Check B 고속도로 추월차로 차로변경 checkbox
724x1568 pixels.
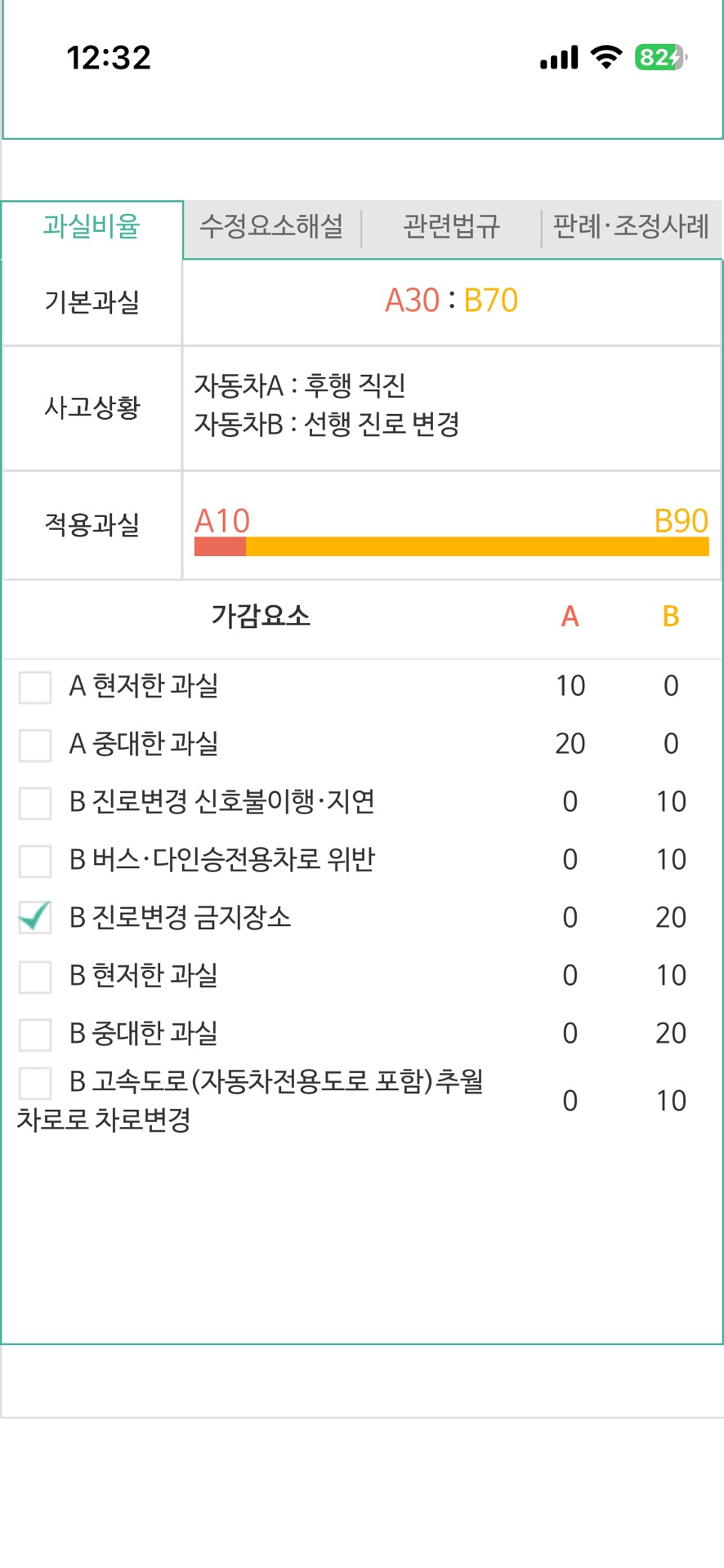(x=35, y=1083)
